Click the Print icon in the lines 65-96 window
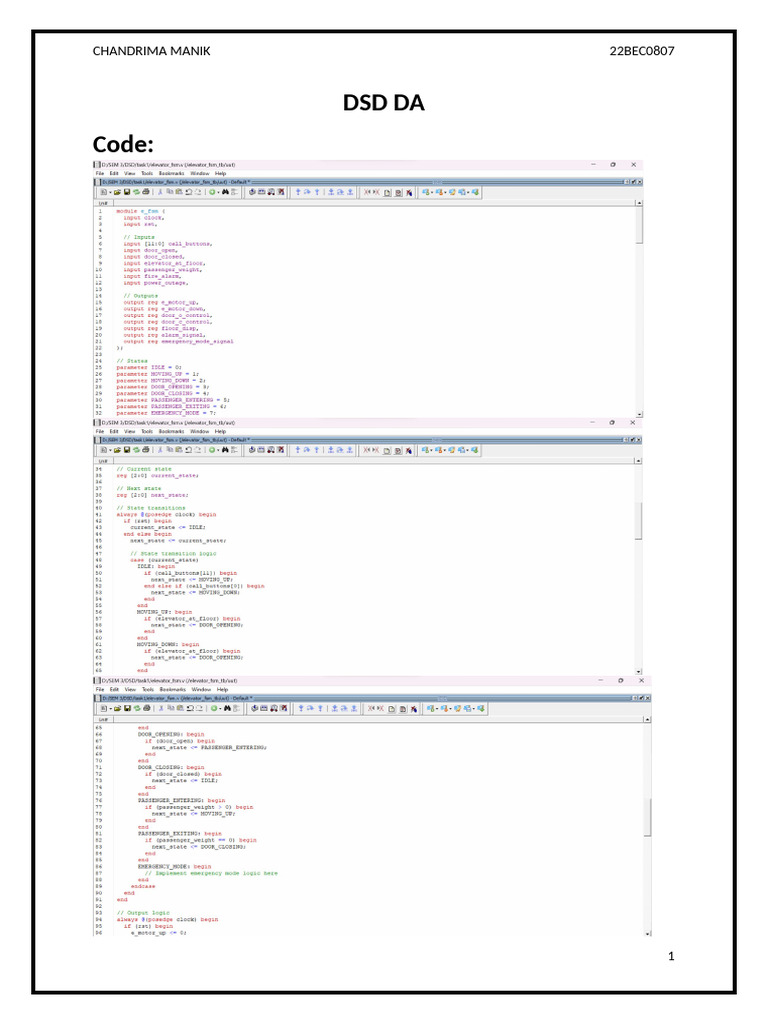Image resolution: width=768 pixels, height=1024 pixels. coord(146,709)
